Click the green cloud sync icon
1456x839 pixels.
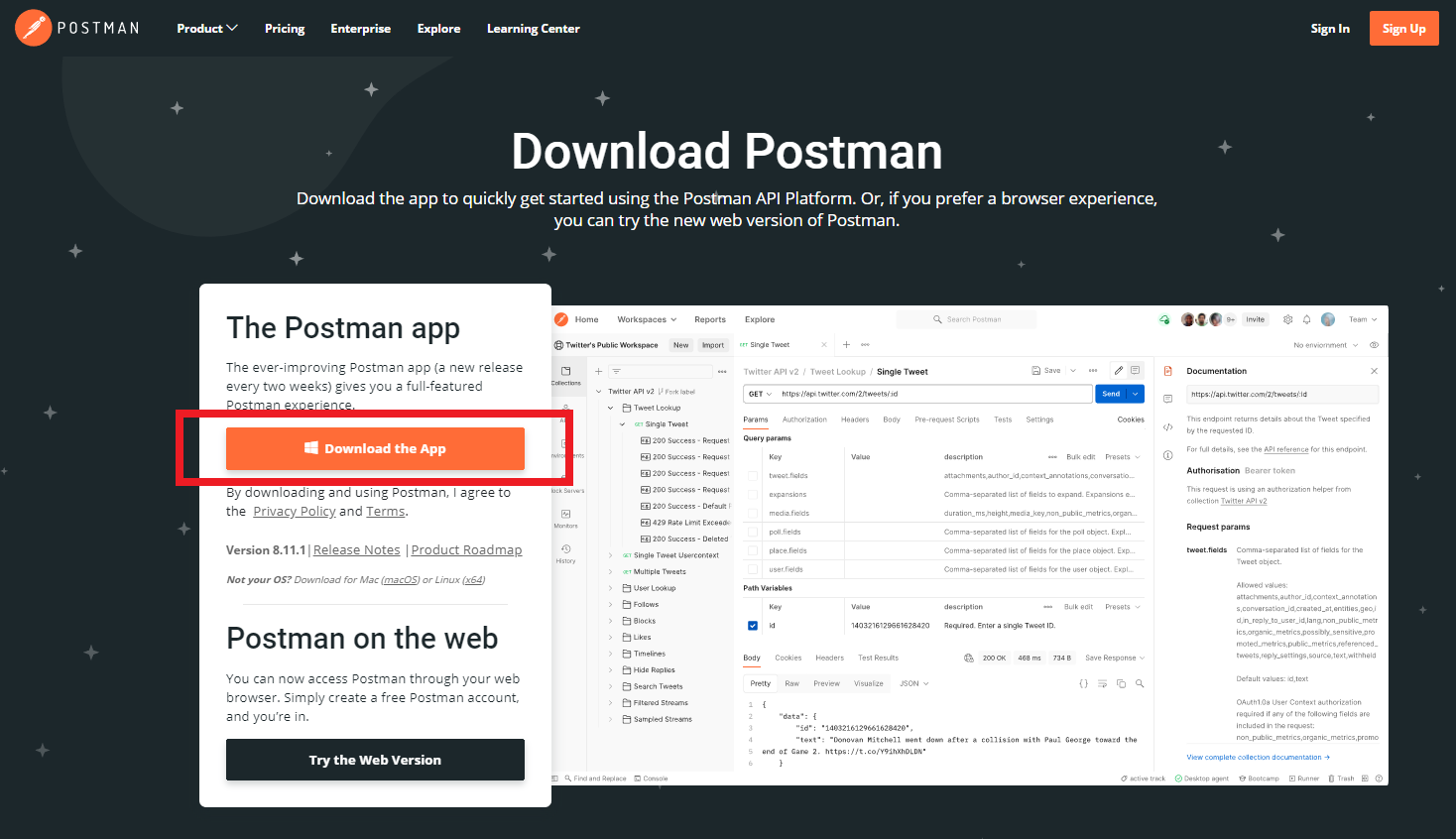[x=1164, y=319]
